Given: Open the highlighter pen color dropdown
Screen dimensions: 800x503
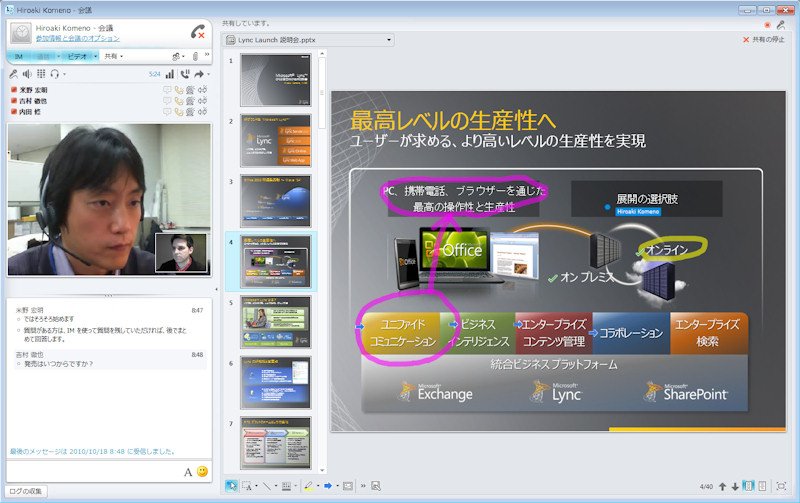Looking at the screenshot, I should 317,486.
